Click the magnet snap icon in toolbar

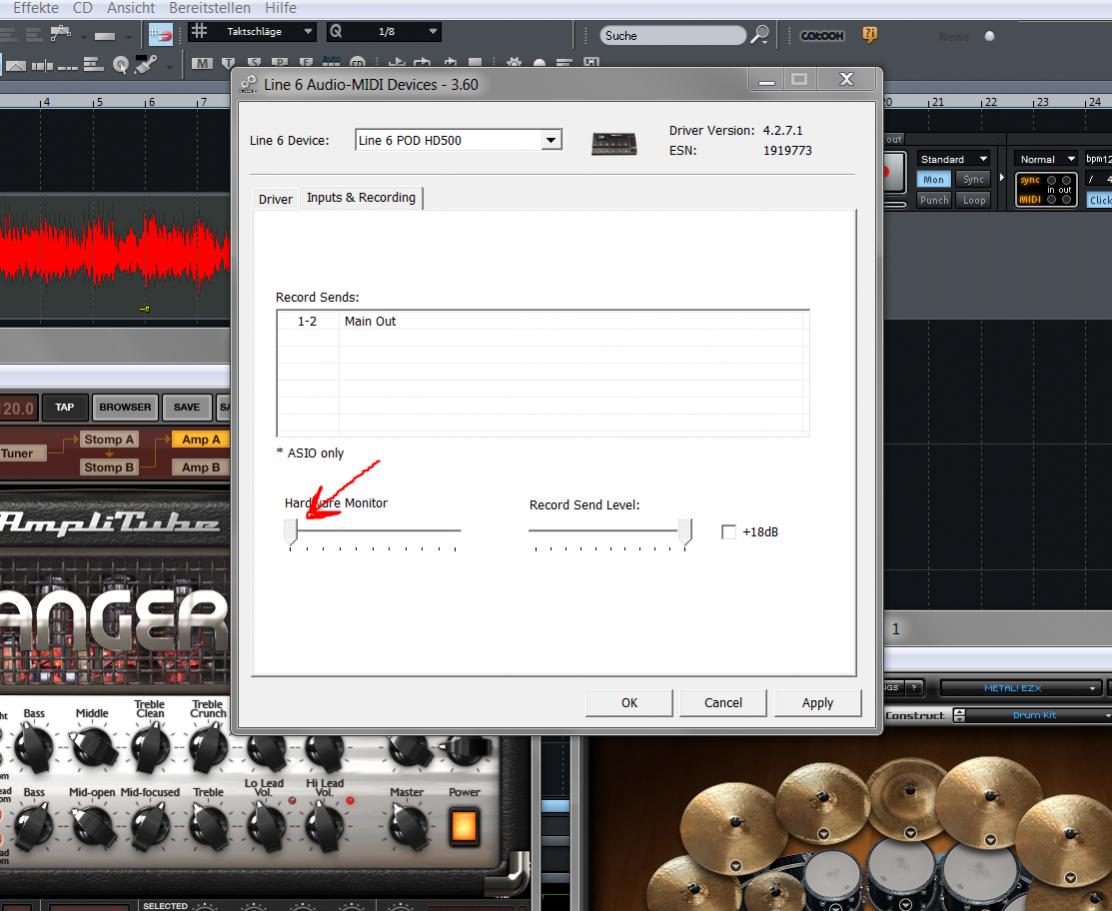click(160, 33)
